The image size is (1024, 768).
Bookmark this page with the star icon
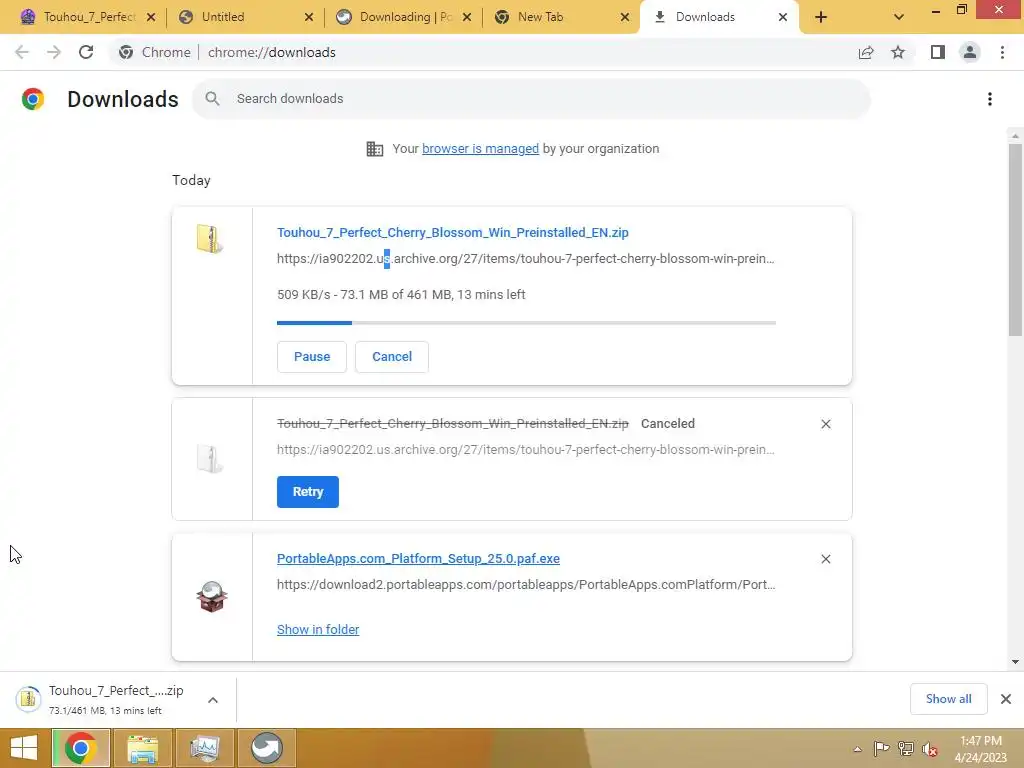point(898,52)
